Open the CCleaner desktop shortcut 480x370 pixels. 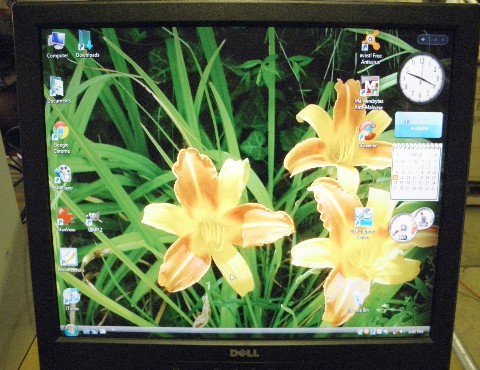click(x=367, y=134)
